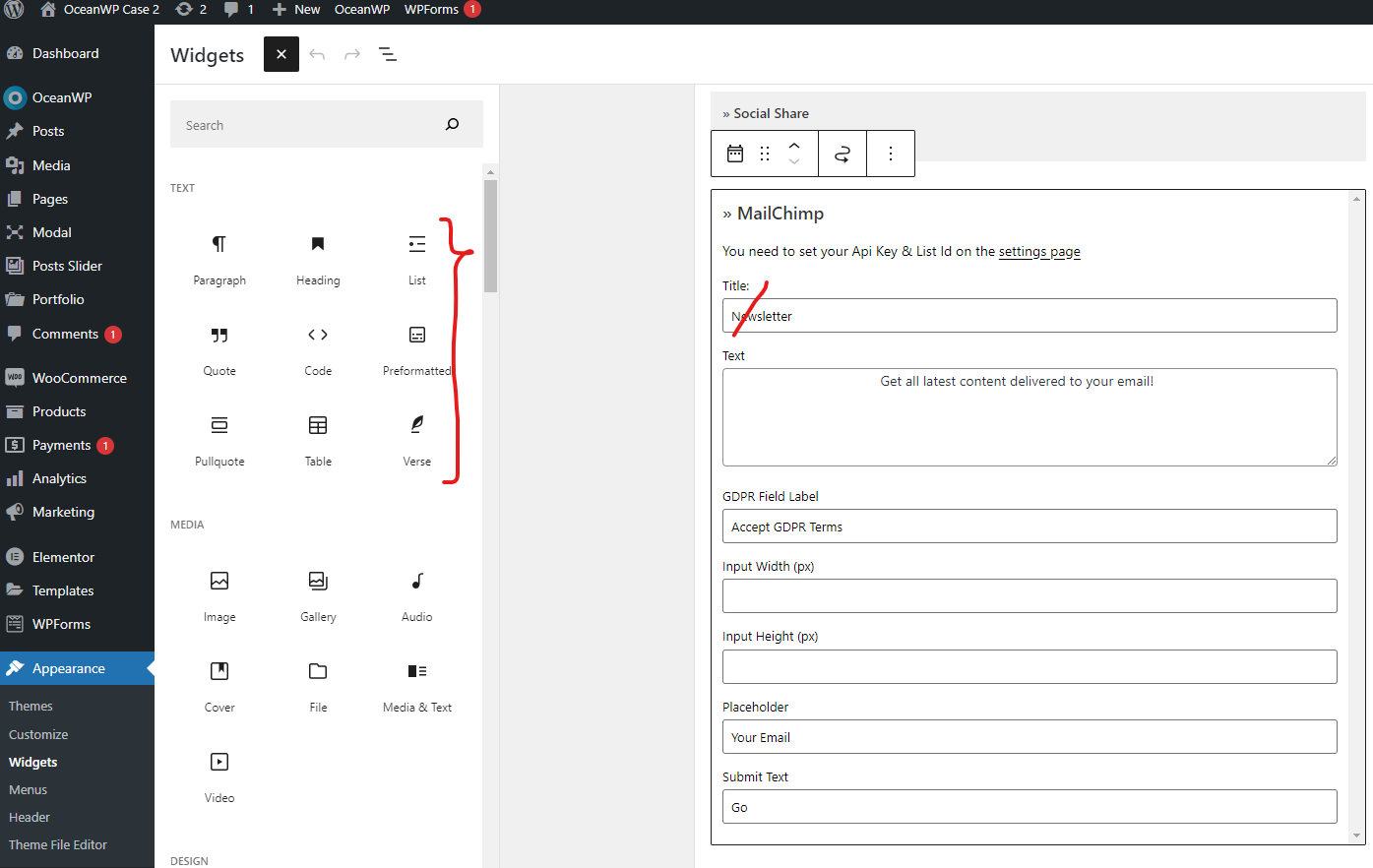
Task: Open Posts Slider in the sidebar
Action: (77, 266)
